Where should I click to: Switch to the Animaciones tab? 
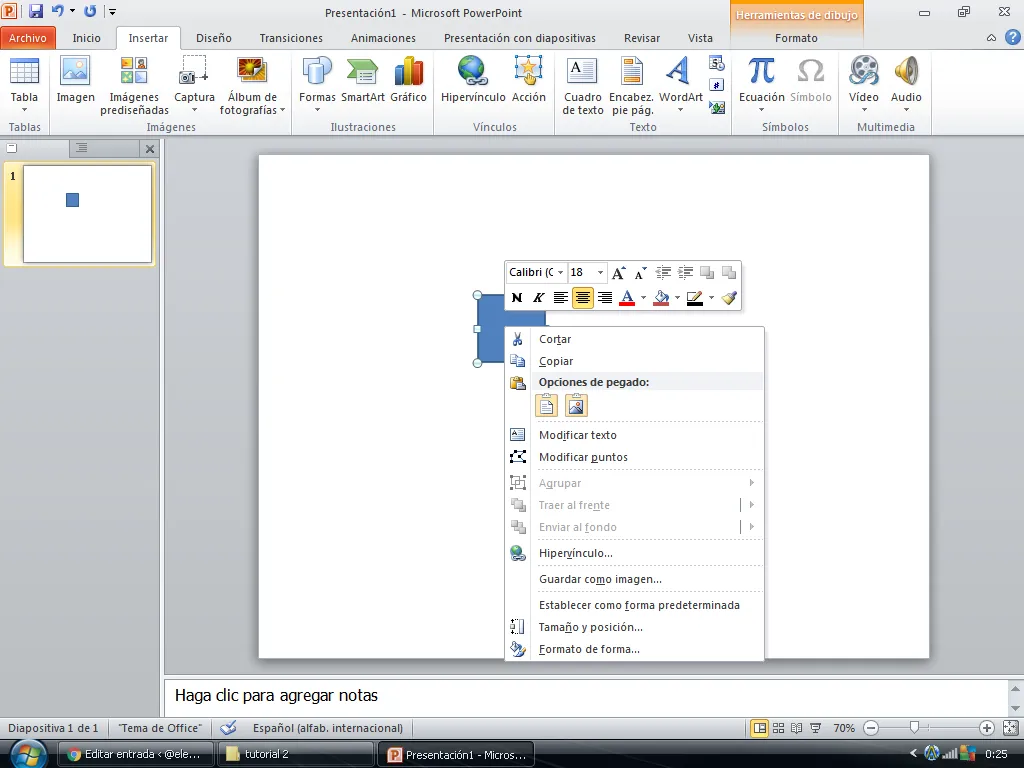(383, 38)
